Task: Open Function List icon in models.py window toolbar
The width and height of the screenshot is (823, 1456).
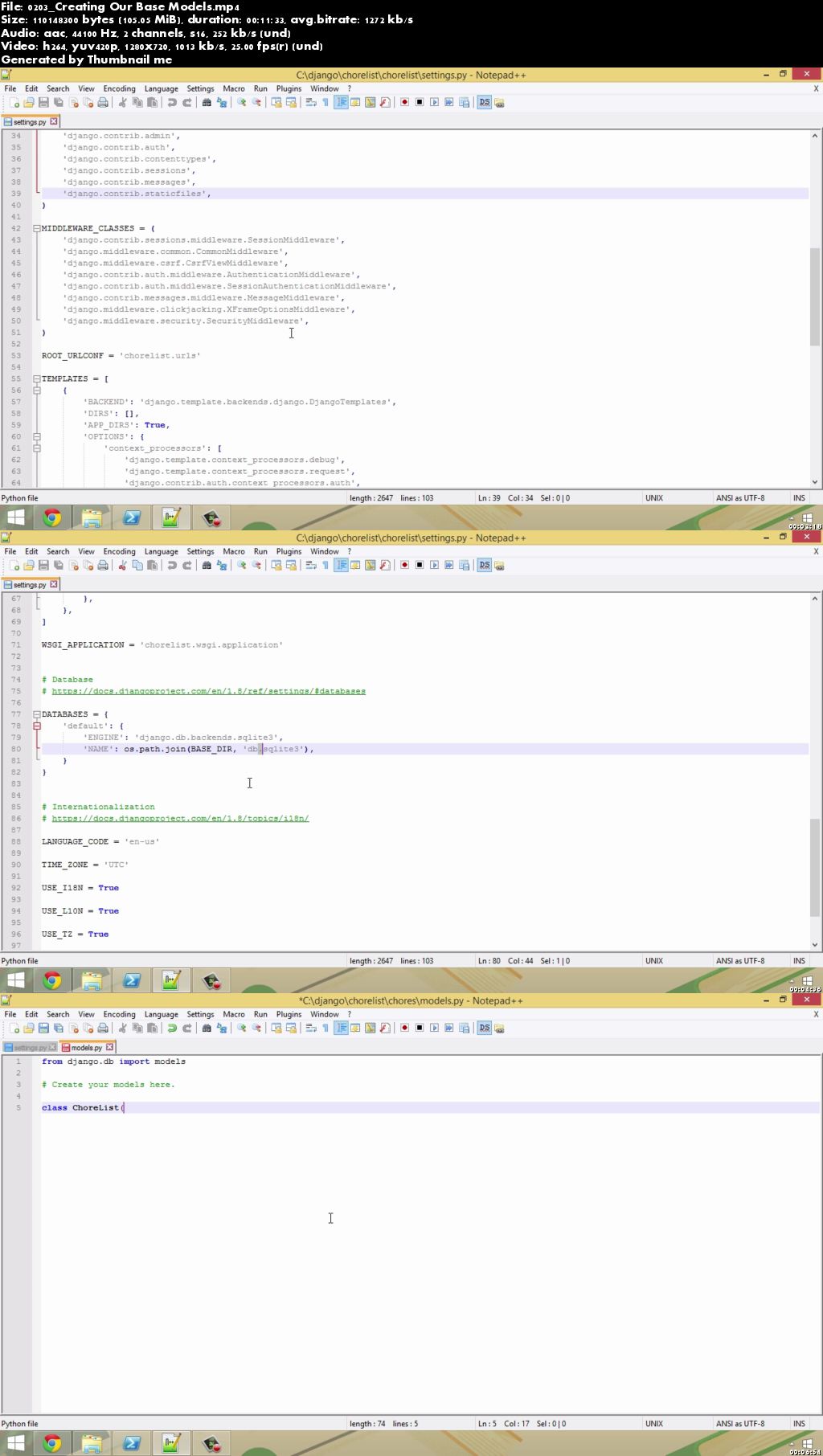Action: (385, 1029)
